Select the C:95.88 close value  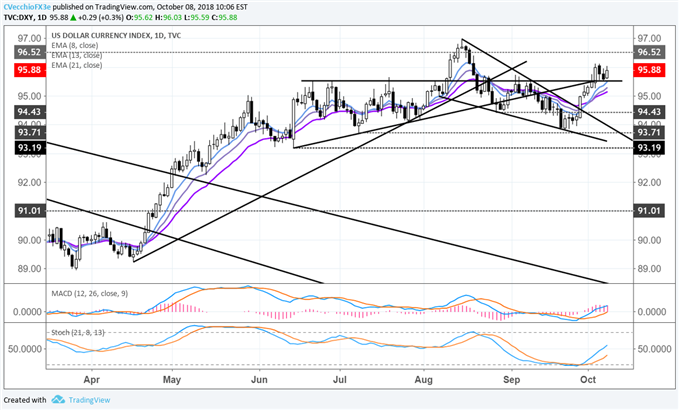click(x=225, y=18)
